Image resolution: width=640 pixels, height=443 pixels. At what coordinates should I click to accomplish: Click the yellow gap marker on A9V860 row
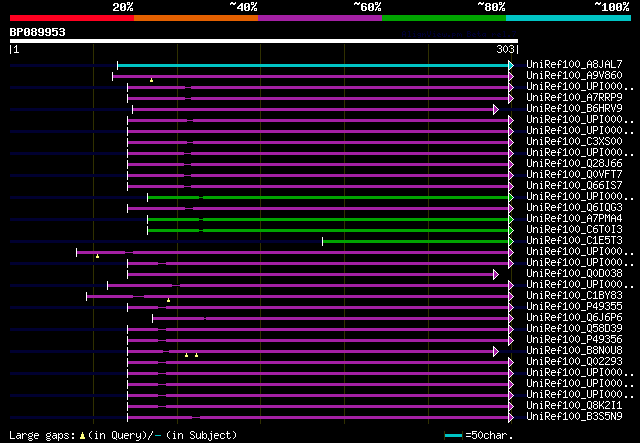coord(151,80)
